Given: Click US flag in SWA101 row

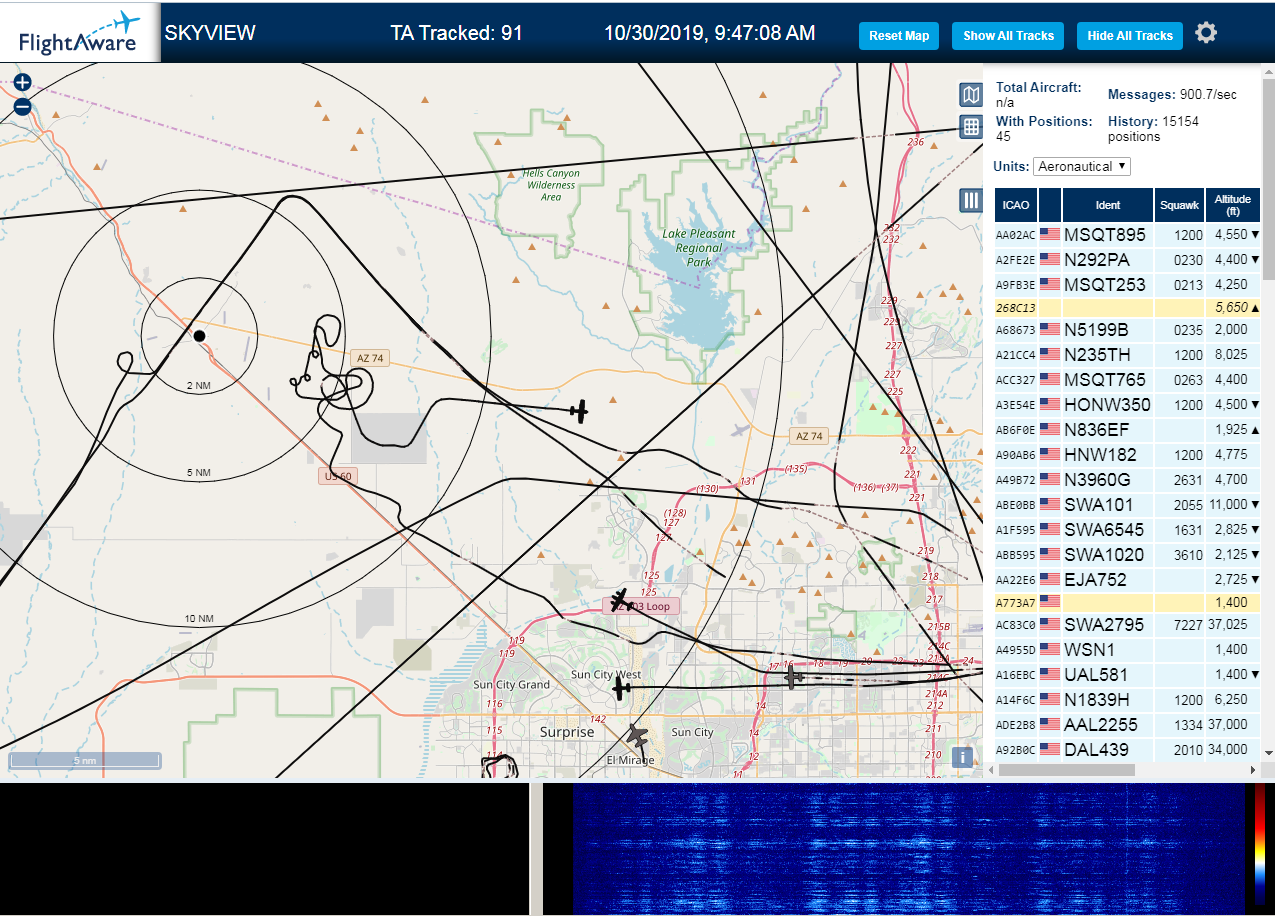Looking at the screenshot, I should pyautogui.click(x=1050, y=504).
